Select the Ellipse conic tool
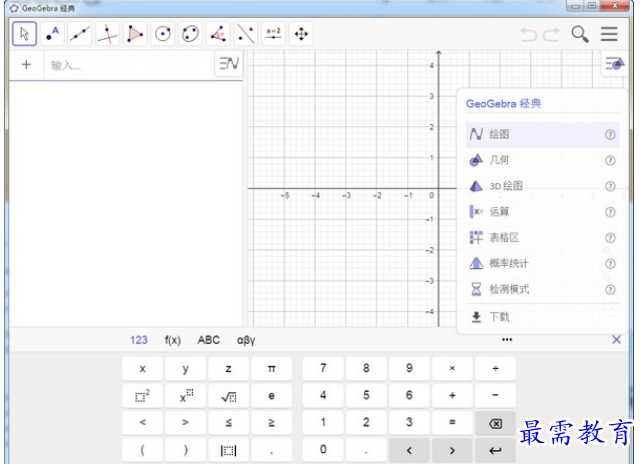Screen dimensions: 641x464 [191, 34]
